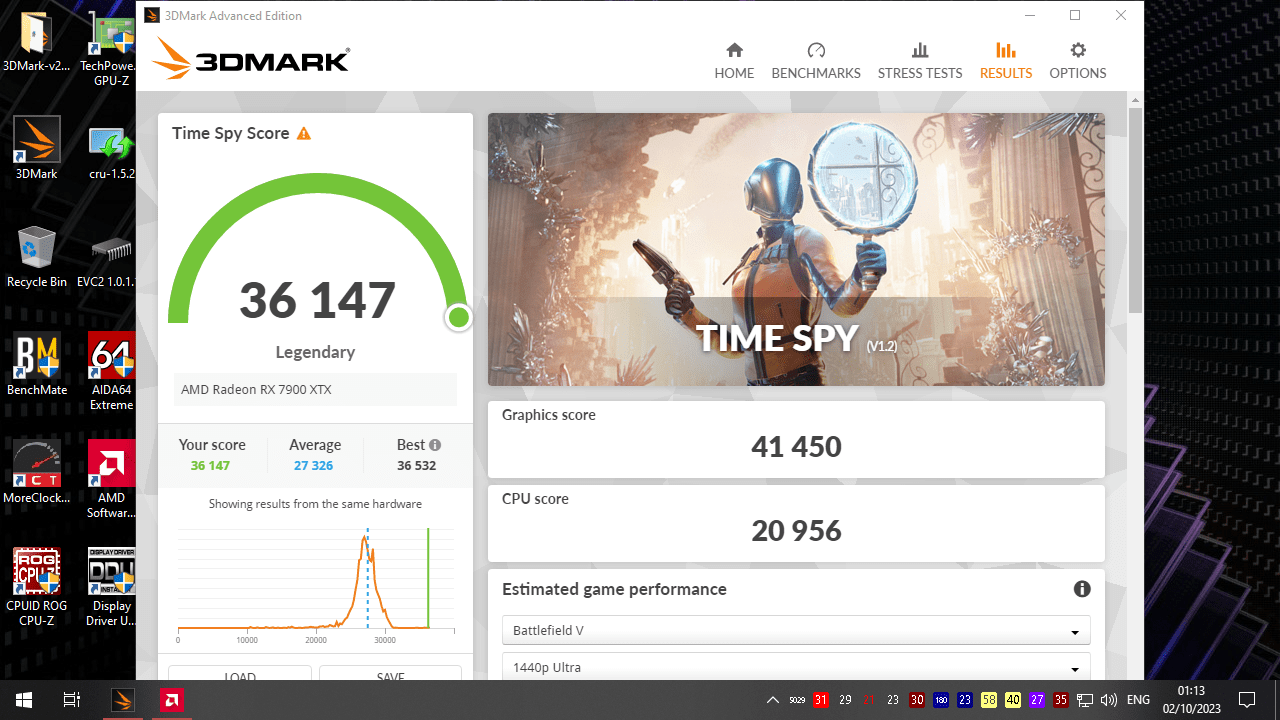Click the 3DMark window title bar icon
1280x720 pixels.
point(151,15)
